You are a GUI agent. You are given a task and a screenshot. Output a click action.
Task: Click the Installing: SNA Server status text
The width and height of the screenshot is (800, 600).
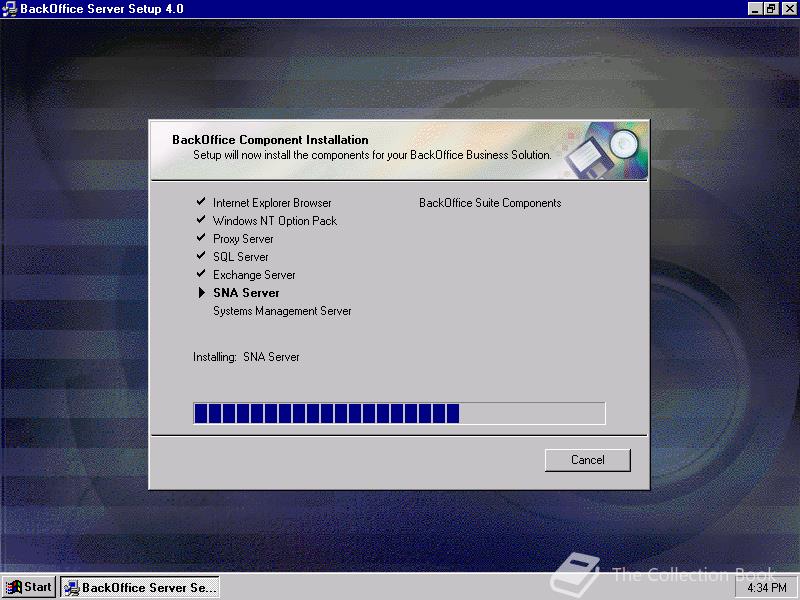point(246,357)
